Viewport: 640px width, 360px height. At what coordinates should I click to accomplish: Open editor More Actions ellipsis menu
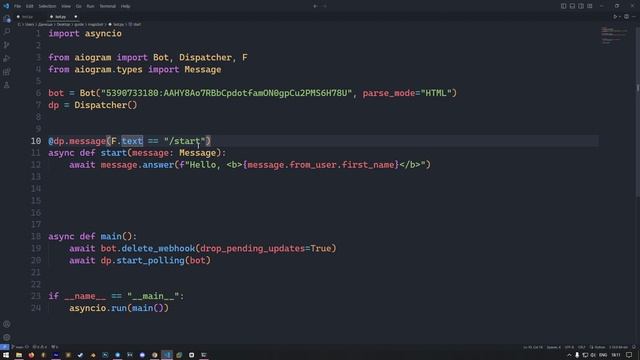[x=634, y=17]
